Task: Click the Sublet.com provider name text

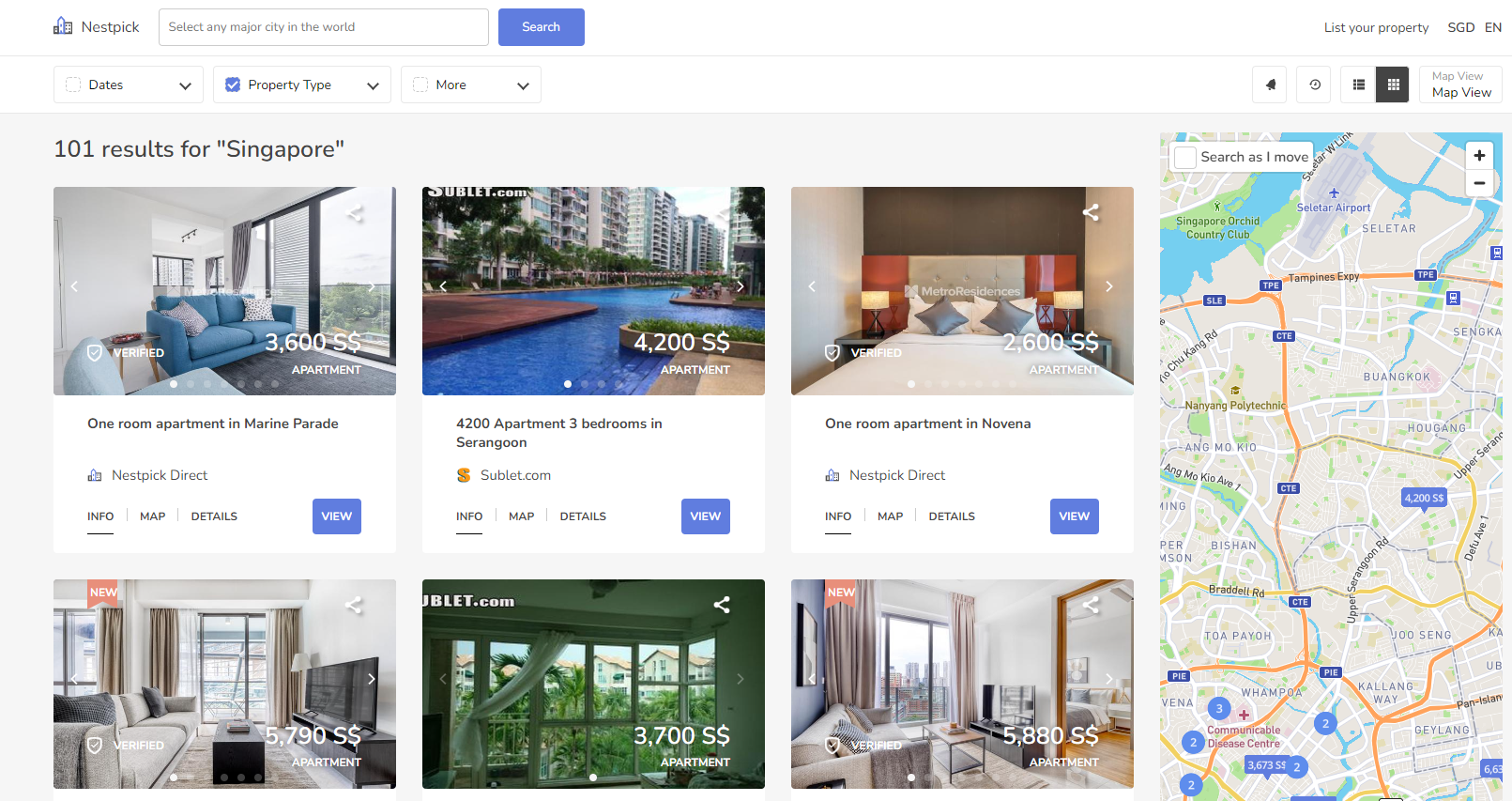Action: (515, 475)
